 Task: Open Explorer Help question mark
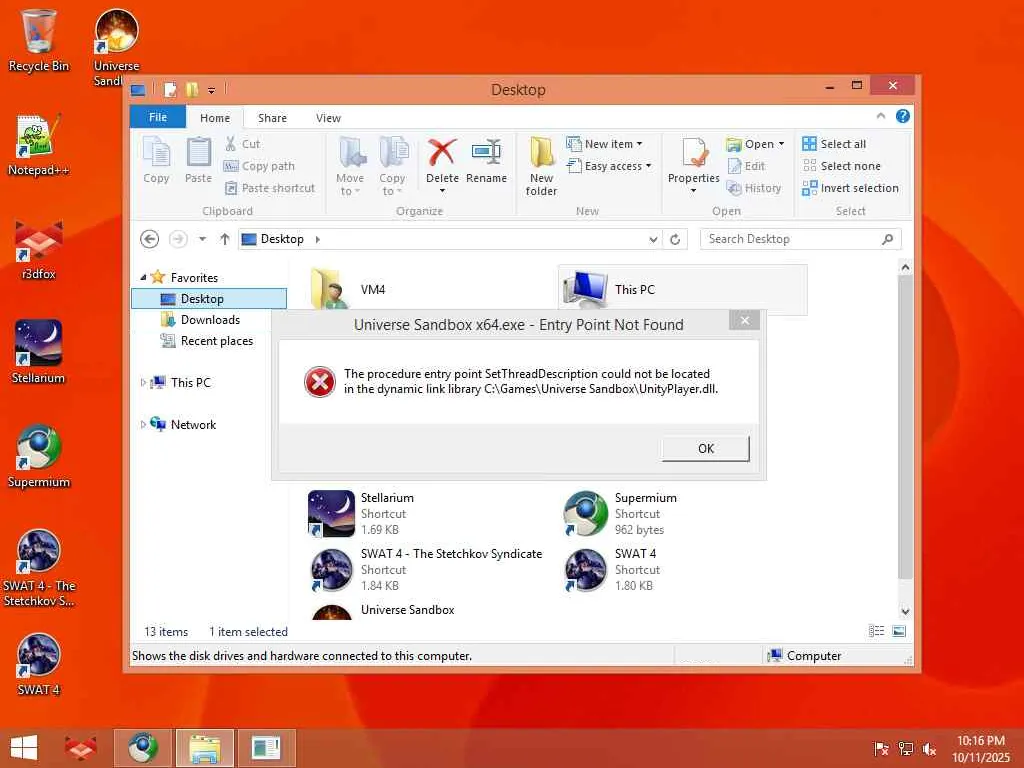[x=903, y=116]
